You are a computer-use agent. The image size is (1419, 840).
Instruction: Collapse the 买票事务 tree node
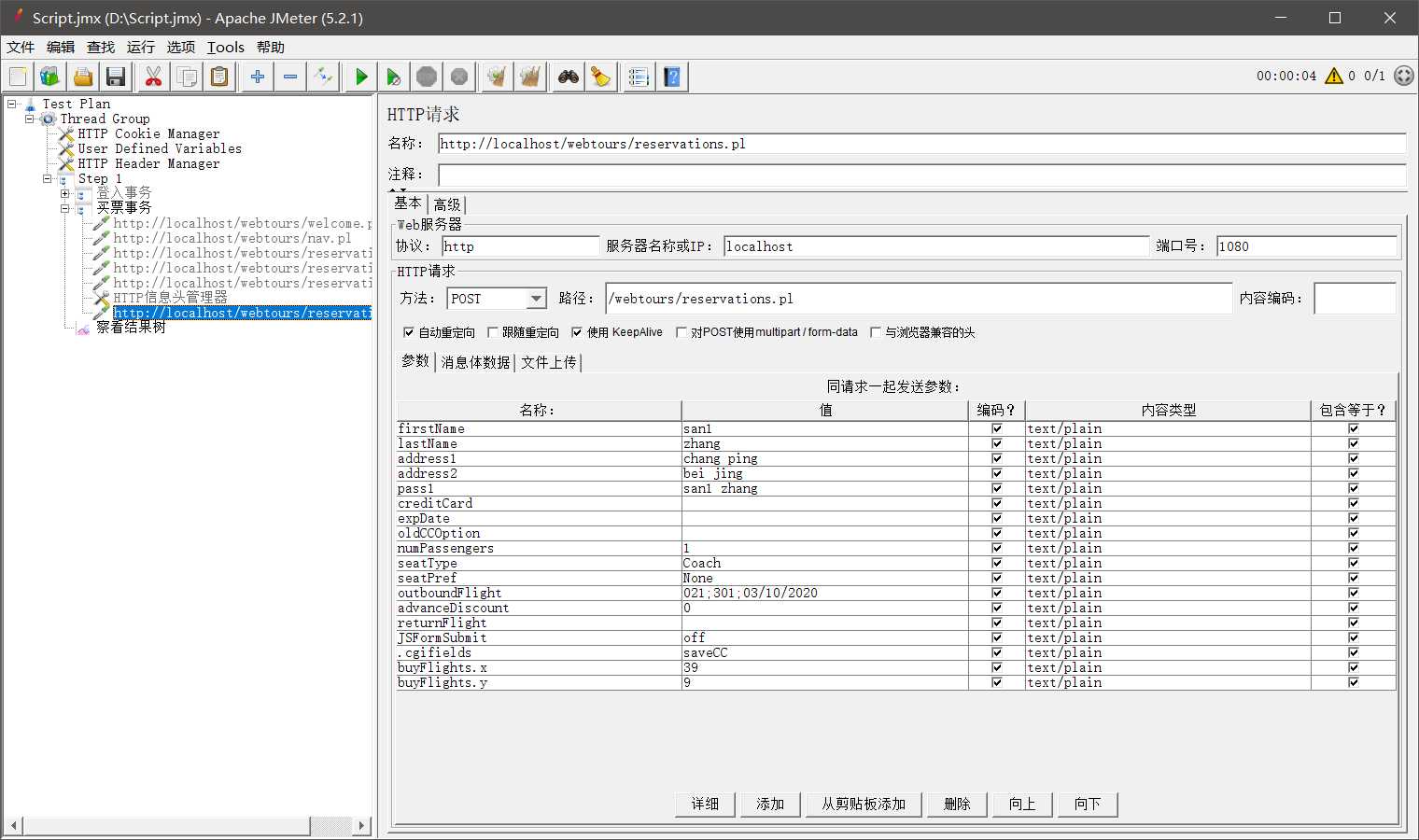[x=64, y=208]
